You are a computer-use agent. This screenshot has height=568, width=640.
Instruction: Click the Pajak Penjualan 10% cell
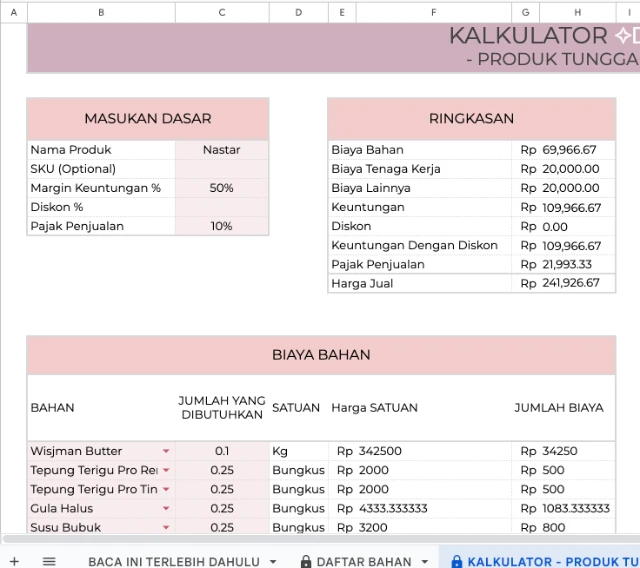click(x=221, y=226)
